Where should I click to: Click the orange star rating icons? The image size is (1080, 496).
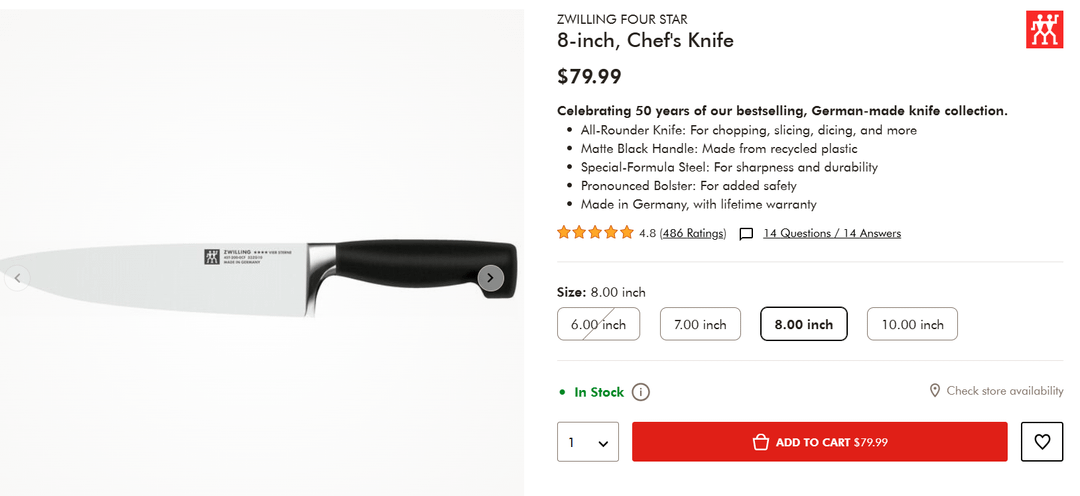coord(595,233)
